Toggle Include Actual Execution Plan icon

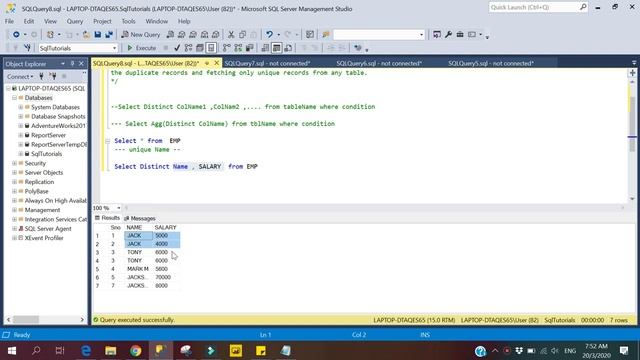[227, 48]
